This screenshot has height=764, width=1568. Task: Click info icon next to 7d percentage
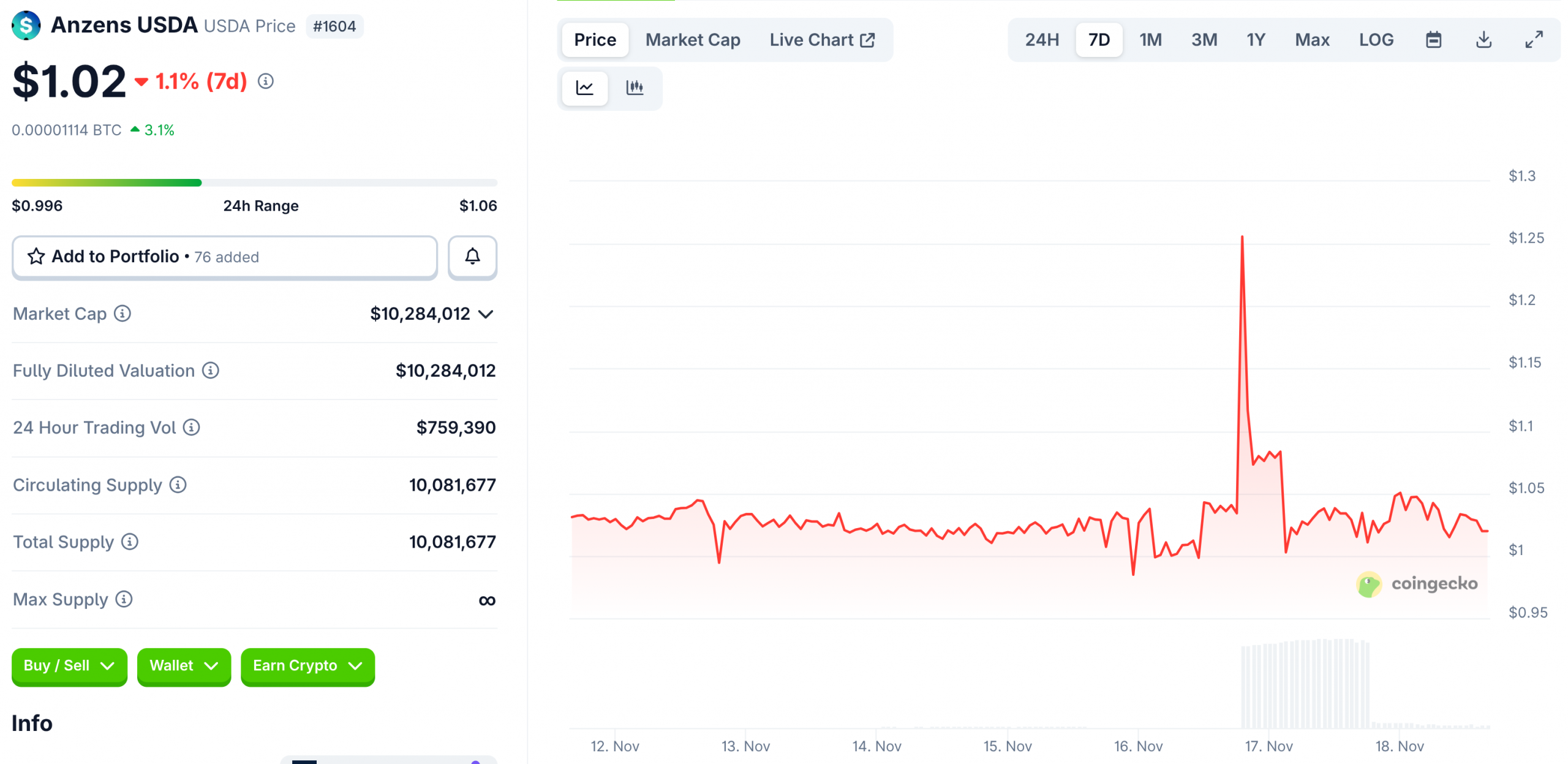pos(265,81)
